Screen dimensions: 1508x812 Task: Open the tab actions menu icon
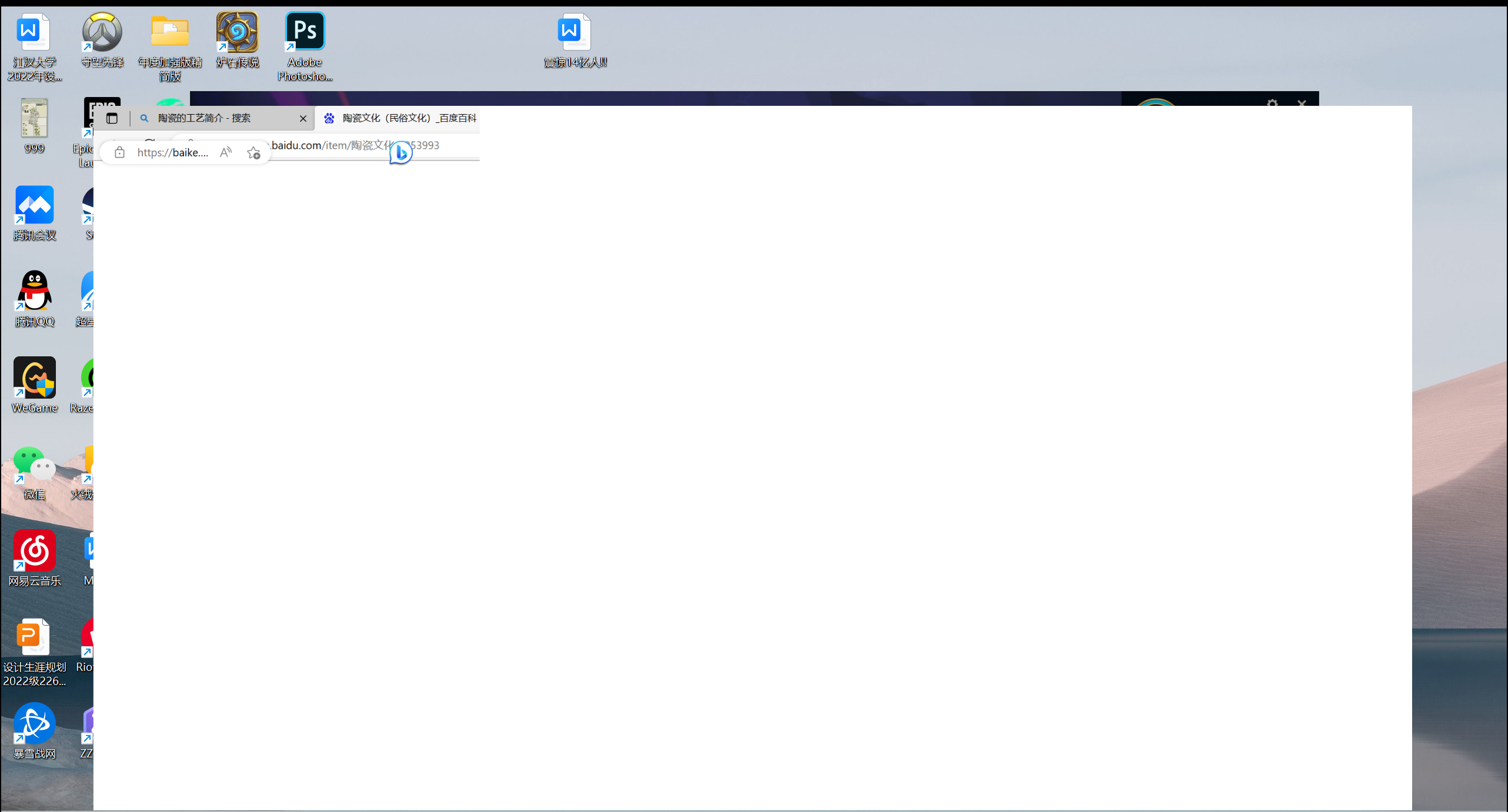tap(112, 118)
